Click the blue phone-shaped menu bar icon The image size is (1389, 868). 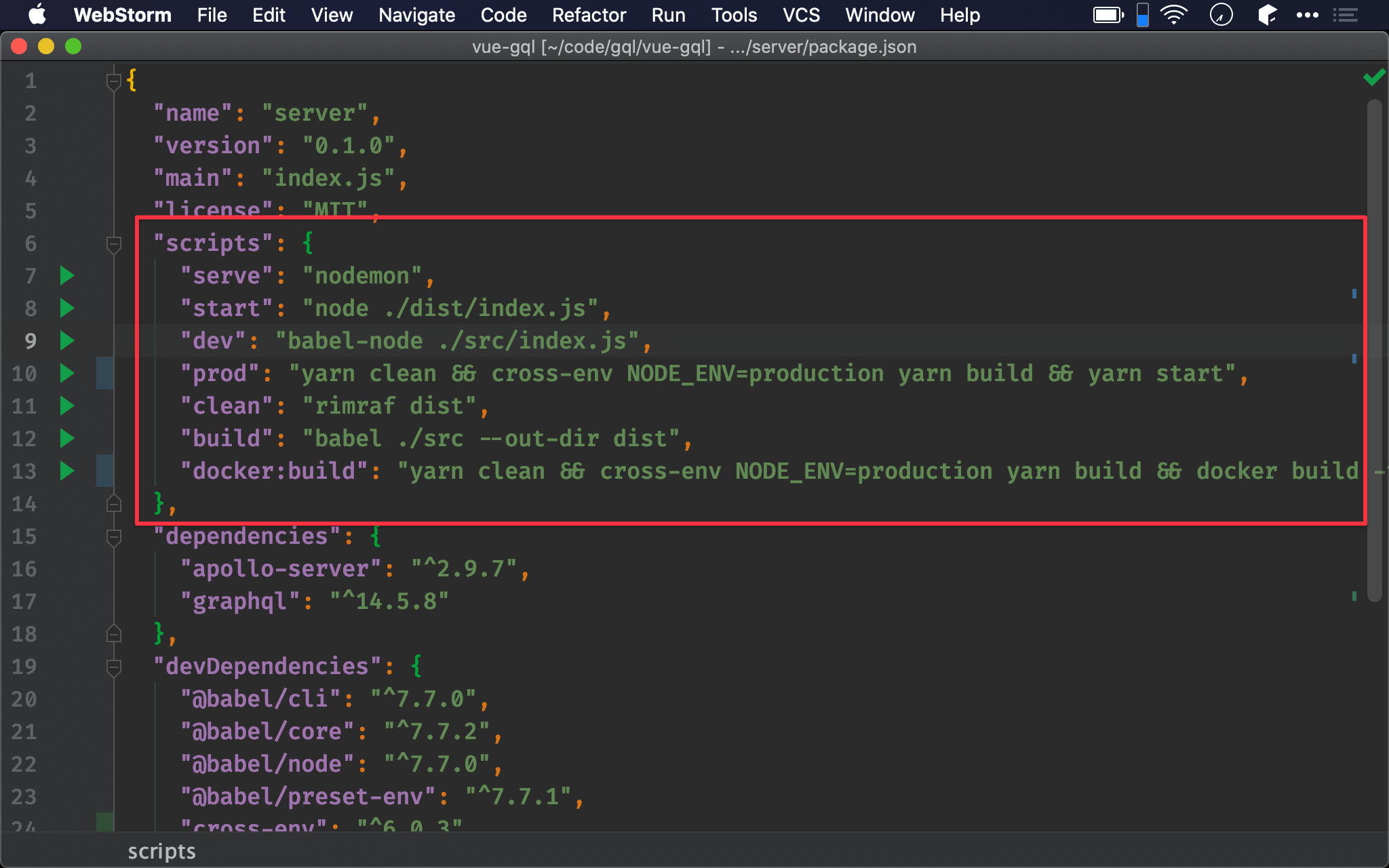(1143, 15)
